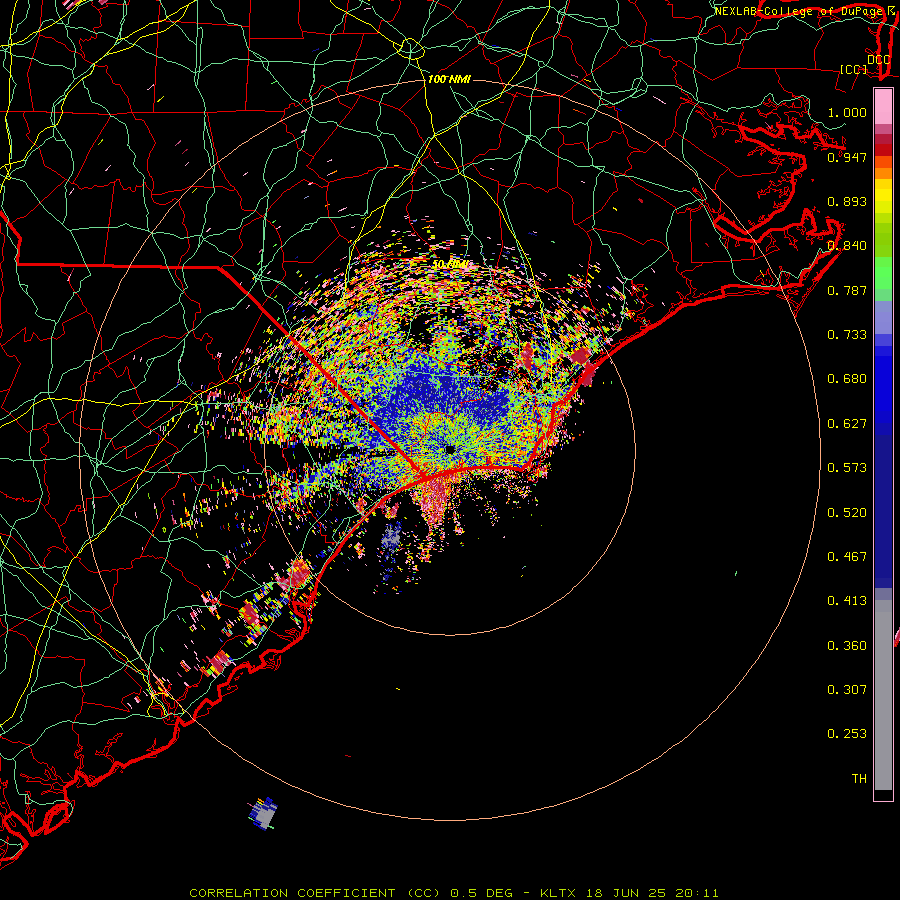The width and height of the screenshot is (900, 900).
Task: Click the 0.680 scale value
Action: tap(847, 379)
